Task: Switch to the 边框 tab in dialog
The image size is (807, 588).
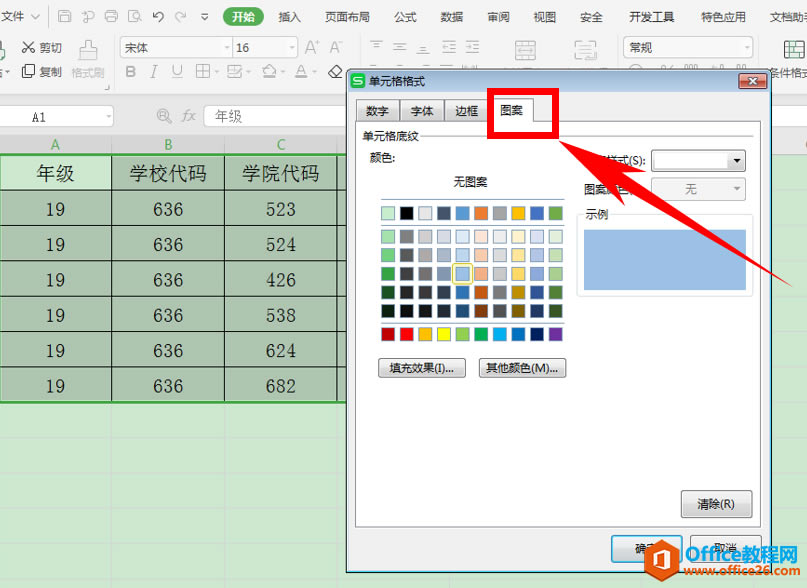Action: coord(467,111)
